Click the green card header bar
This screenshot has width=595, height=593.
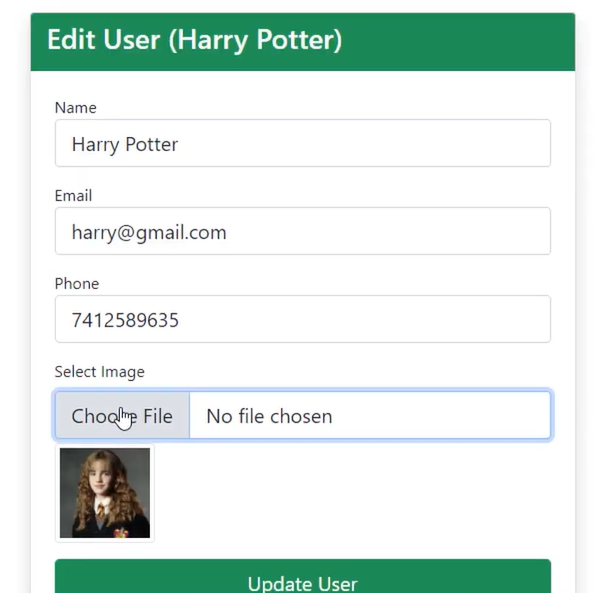pos(302,42)
